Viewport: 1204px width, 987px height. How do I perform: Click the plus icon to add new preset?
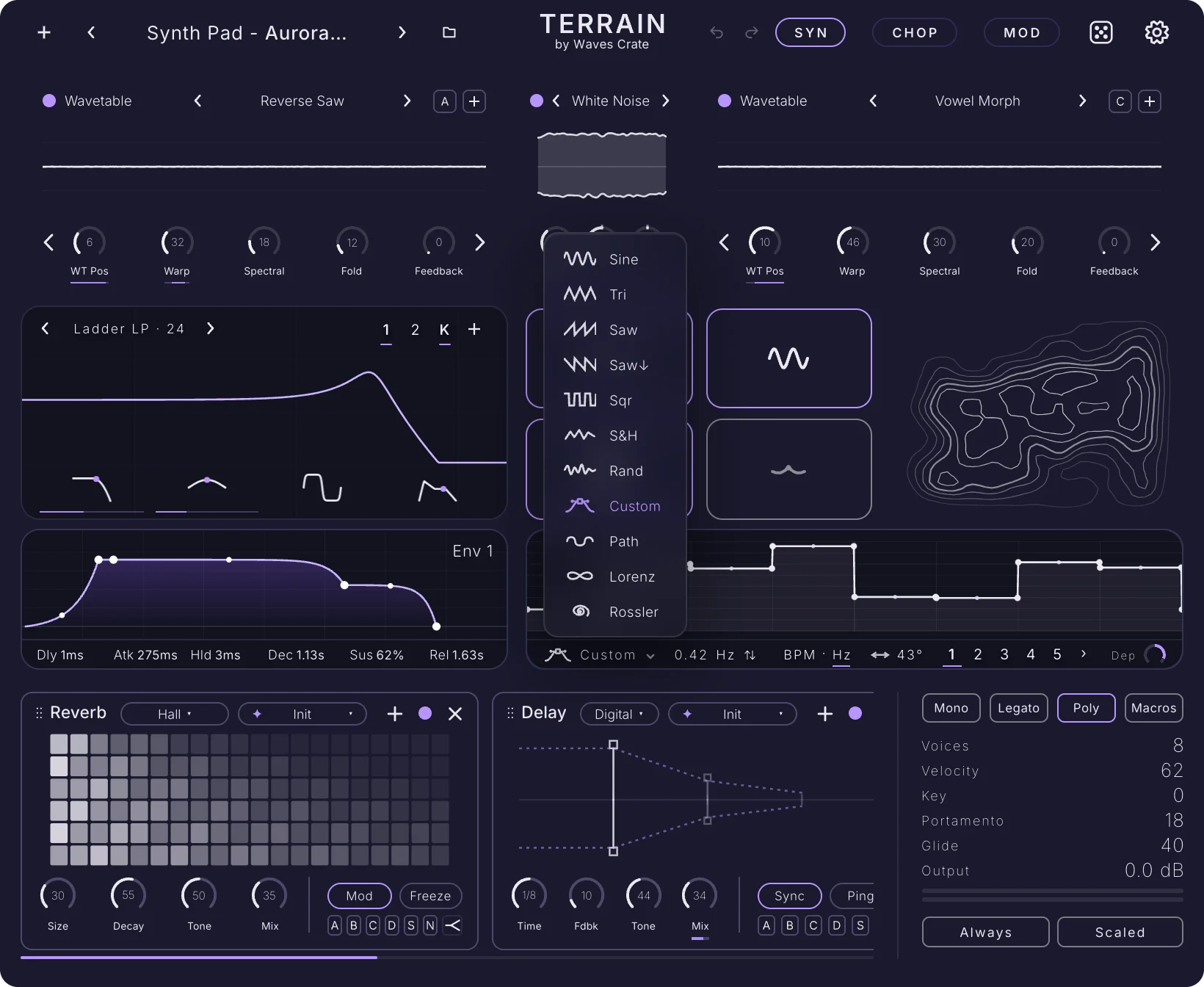pyautogui.click(x=44, y=32)
